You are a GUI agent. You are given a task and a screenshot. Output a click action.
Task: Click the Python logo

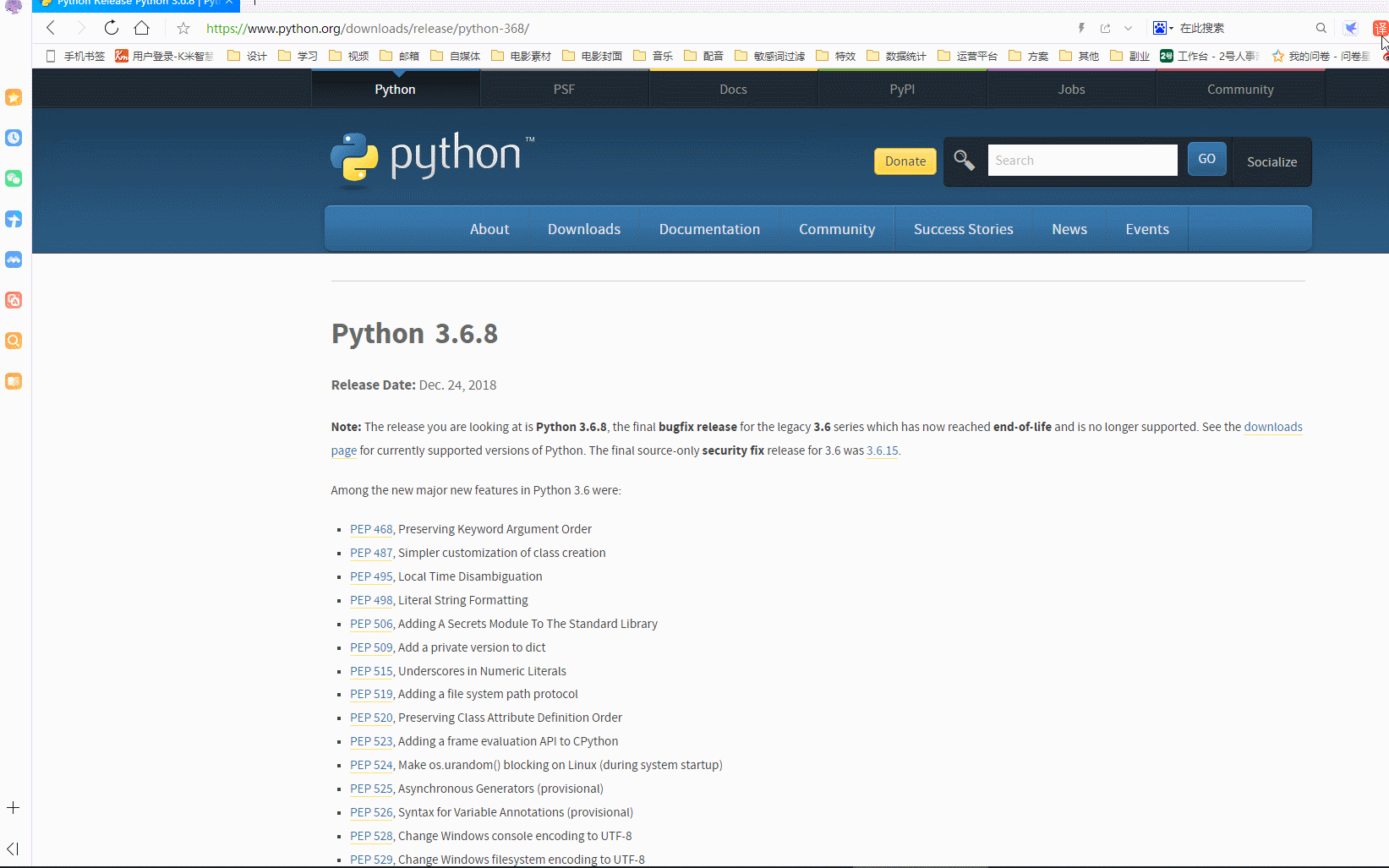tap(432, 158)
